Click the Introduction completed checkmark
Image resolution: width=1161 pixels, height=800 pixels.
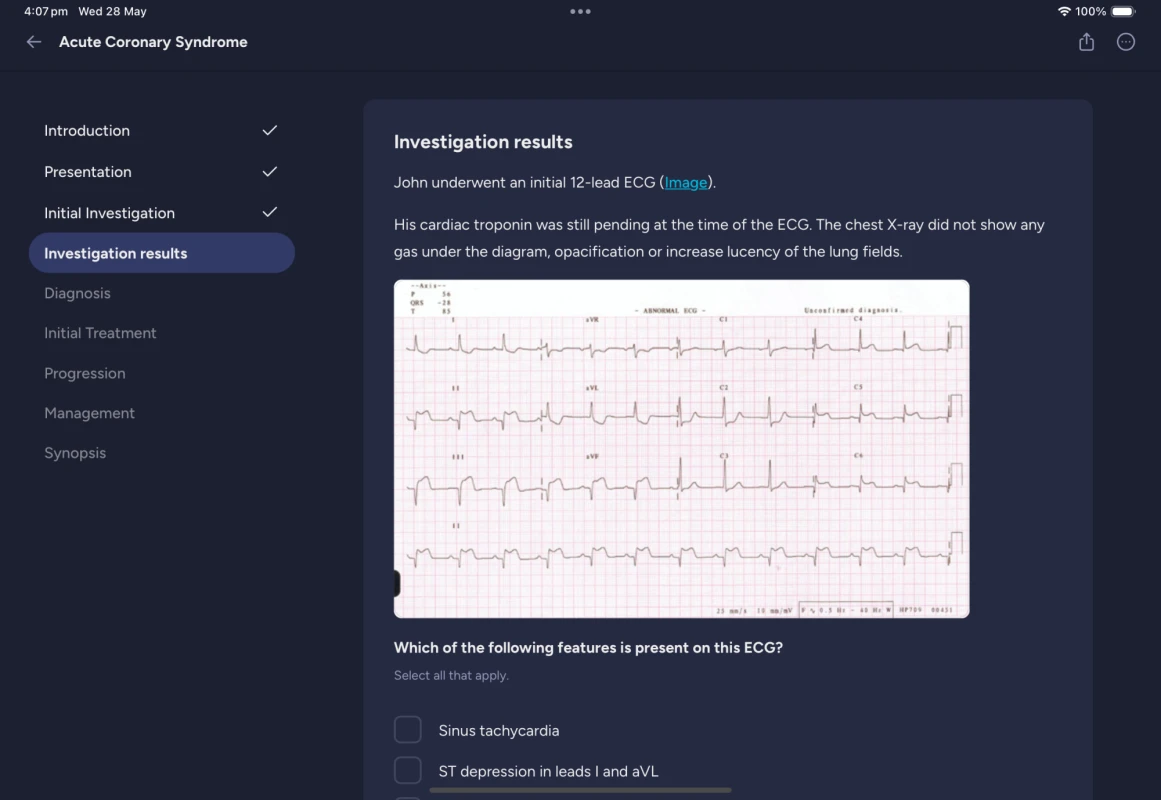coord(269,130)
